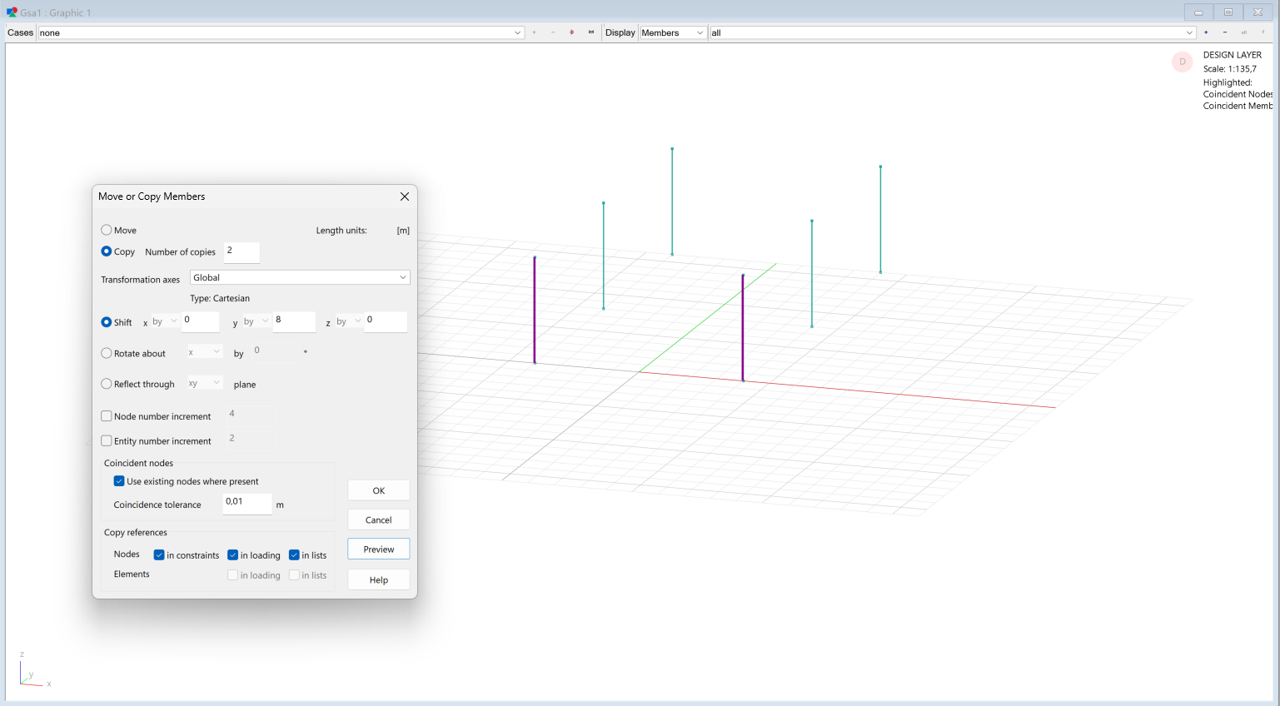Click the pink Design Layer 'D' badge

[1182, 62]
